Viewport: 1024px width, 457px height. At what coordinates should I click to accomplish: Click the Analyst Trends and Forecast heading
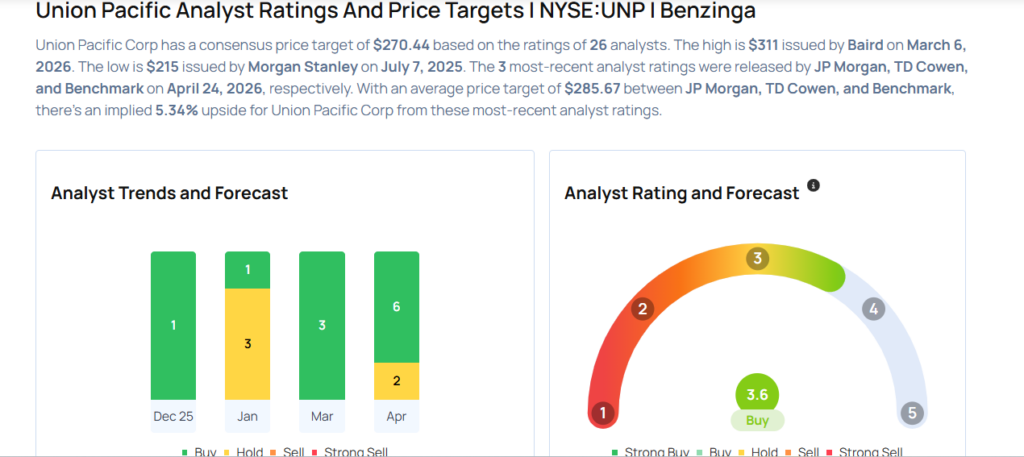point(169,193)
